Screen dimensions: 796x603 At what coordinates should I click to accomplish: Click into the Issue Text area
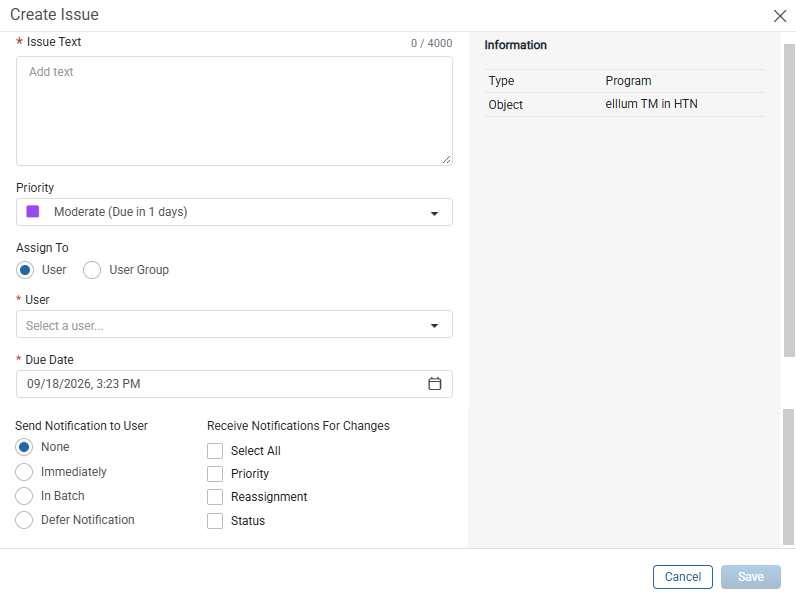pos(234,111)
